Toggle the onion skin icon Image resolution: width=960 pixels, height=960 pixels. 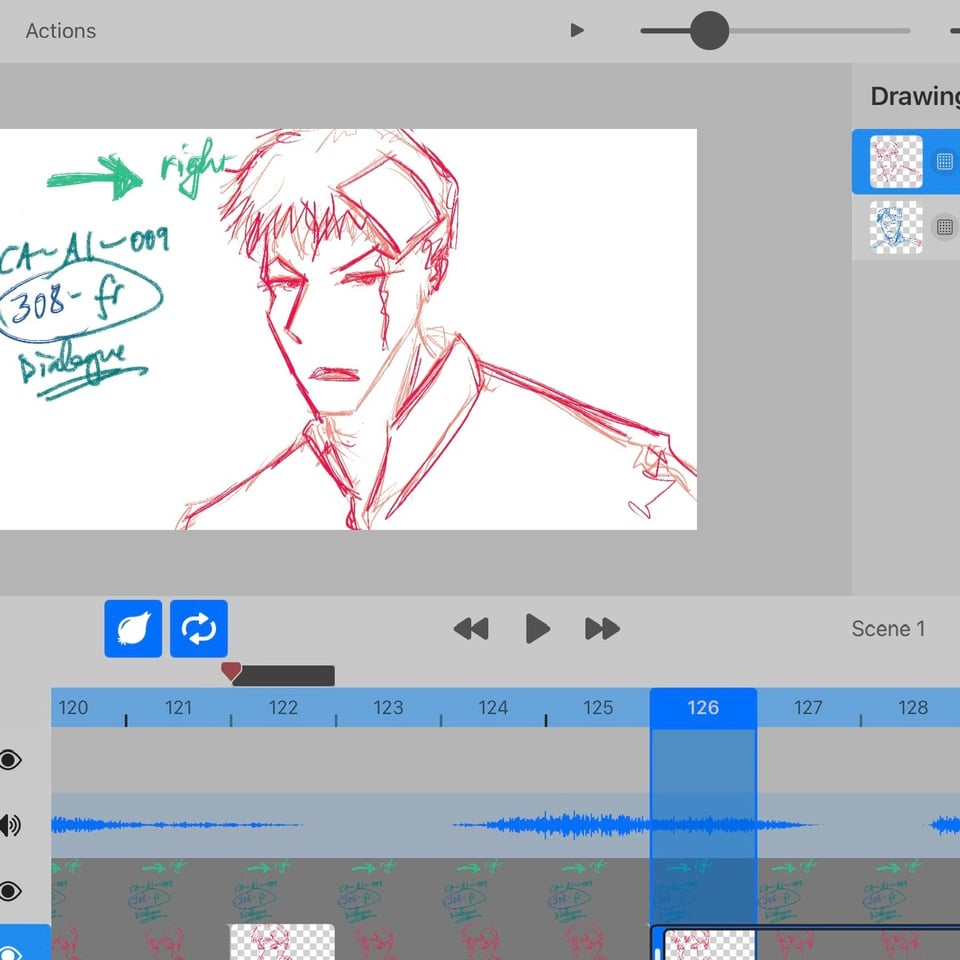pyautogui.click(x=132, y=629)
